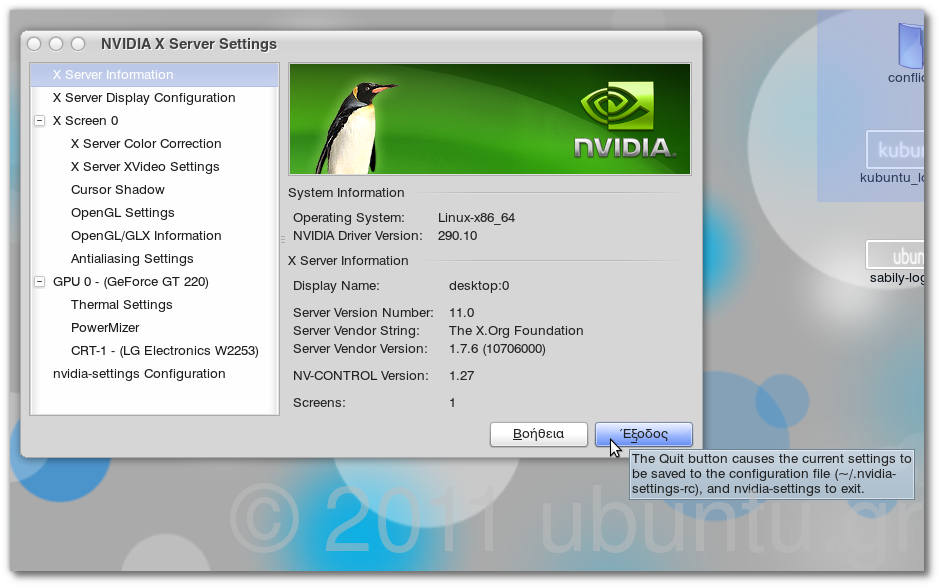Open OpenGL Settings page
This screenshot has width=941, height=588.
[122, 213]
